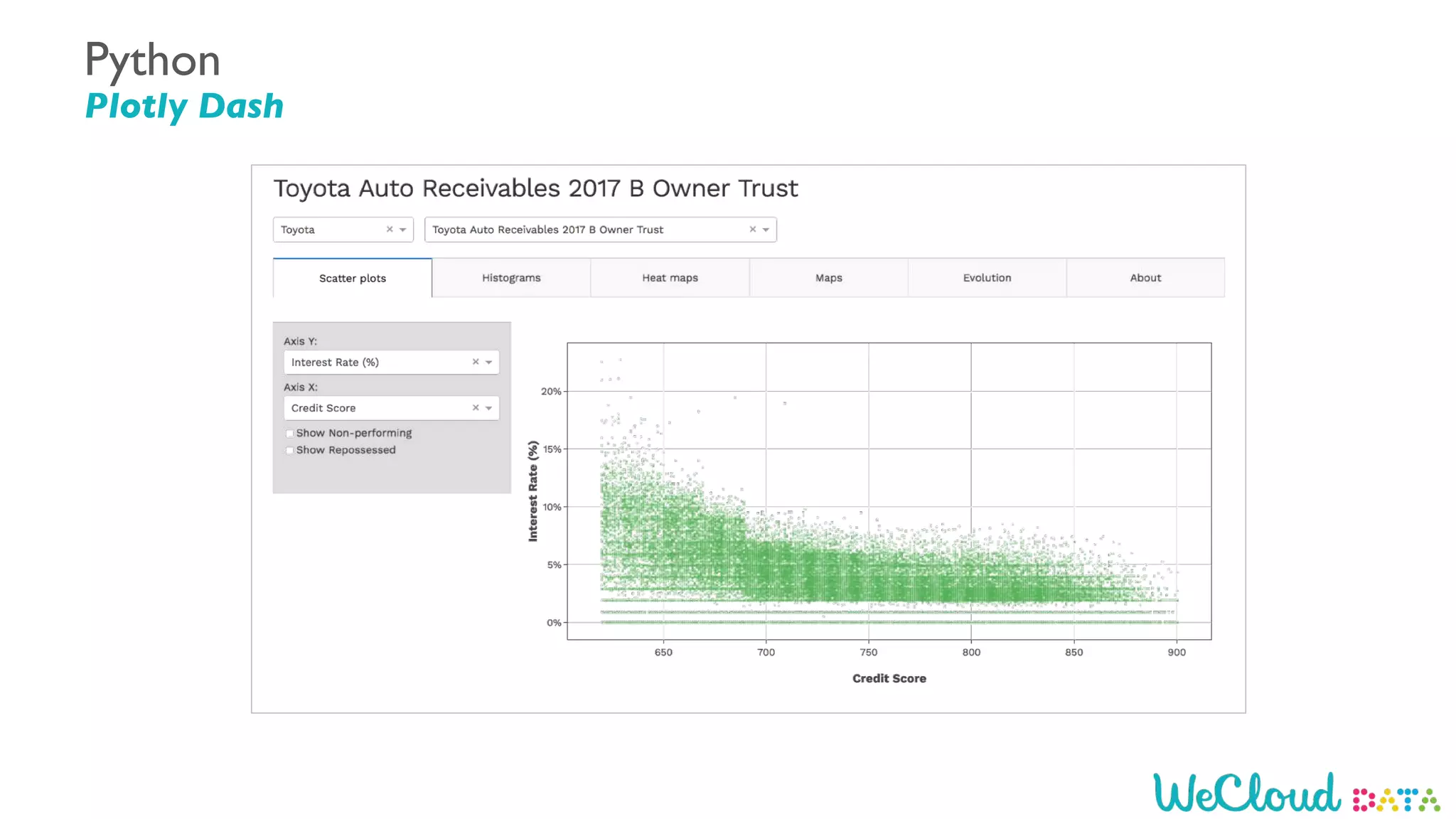Click the Interest Rate (%) y-axis title
Viewport: 1456px width, 819px height.
pos(533,491)
